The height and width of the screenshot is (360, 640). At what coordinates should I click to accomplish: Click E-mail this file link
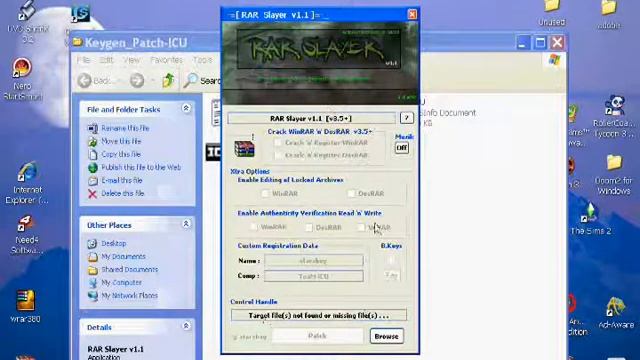pyautogui.click(x=122, y=180)
